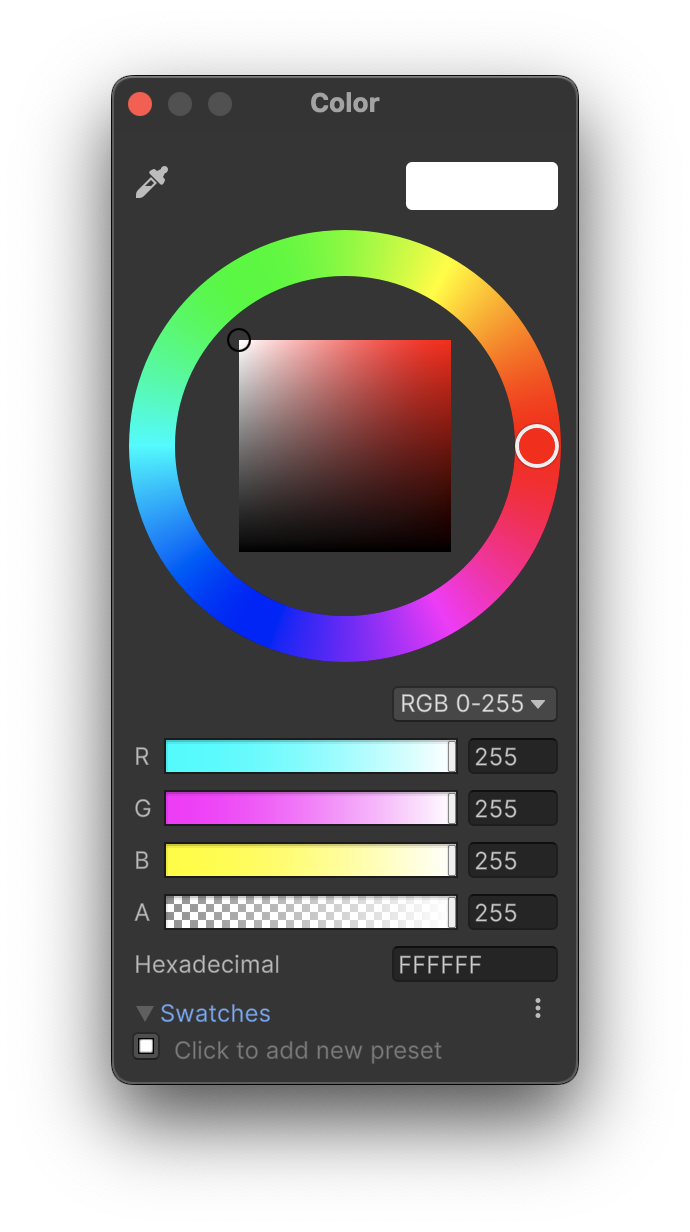Focus the A value input field
Screen dimensions: 690x1232
[x=513, y=912]
